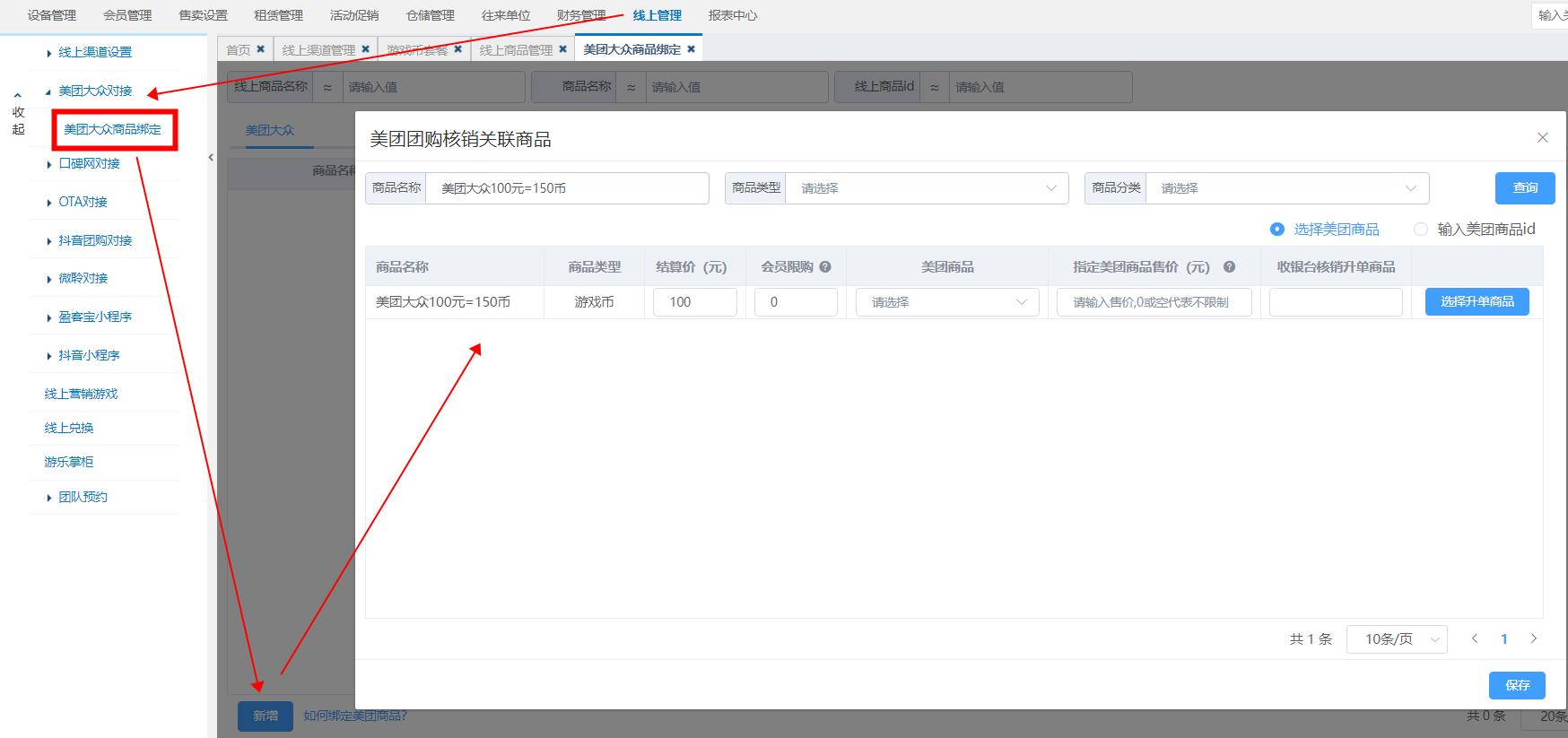Expand the 线上渠道设置 tree node
Screen dimensions: 1568x738
pos(48,53)
